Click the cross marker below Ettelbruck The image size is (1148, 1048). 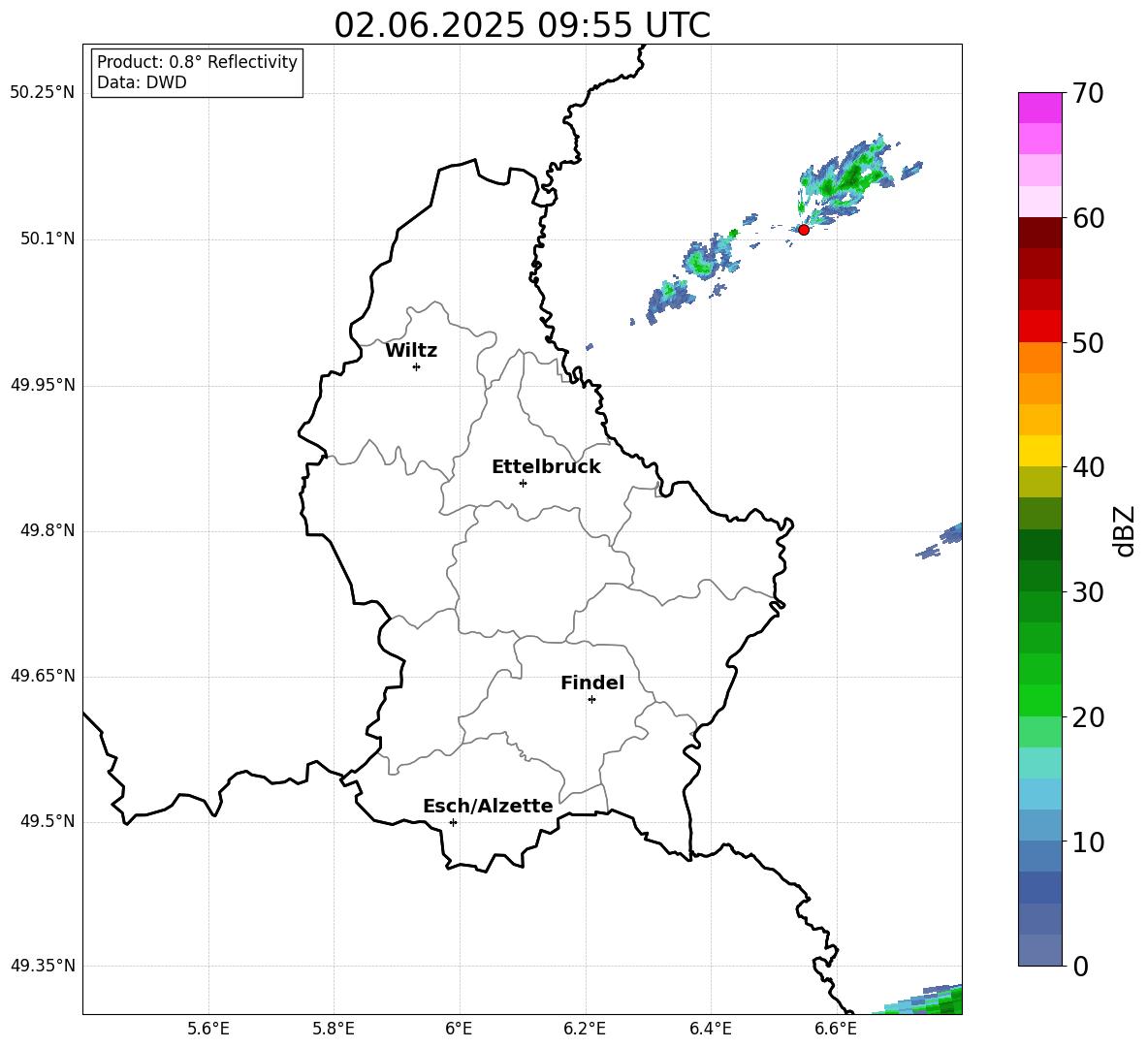coord(523,483)
